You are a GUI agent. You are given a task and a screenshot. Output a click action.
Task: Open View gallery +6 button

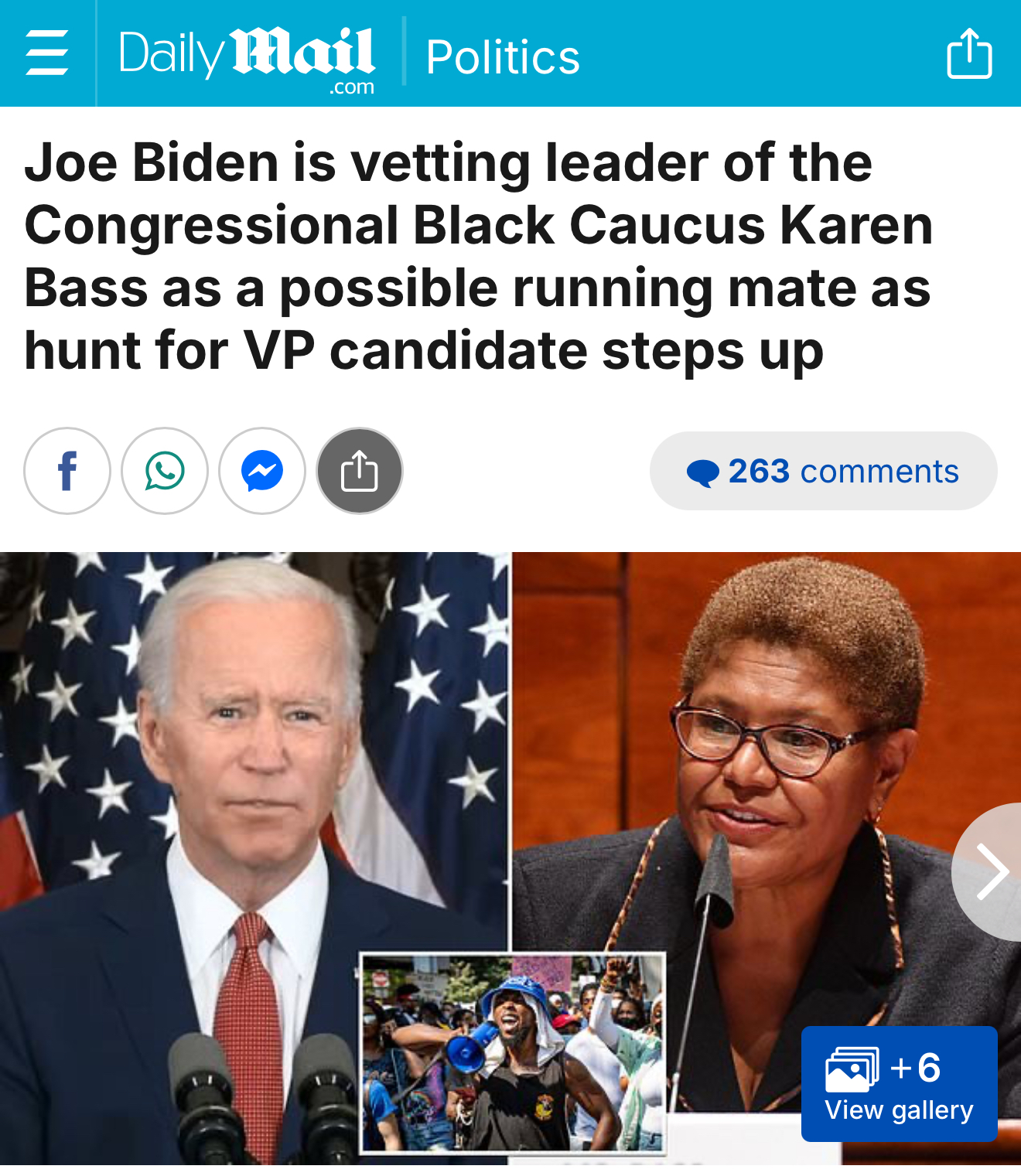tap(900, 1084)
